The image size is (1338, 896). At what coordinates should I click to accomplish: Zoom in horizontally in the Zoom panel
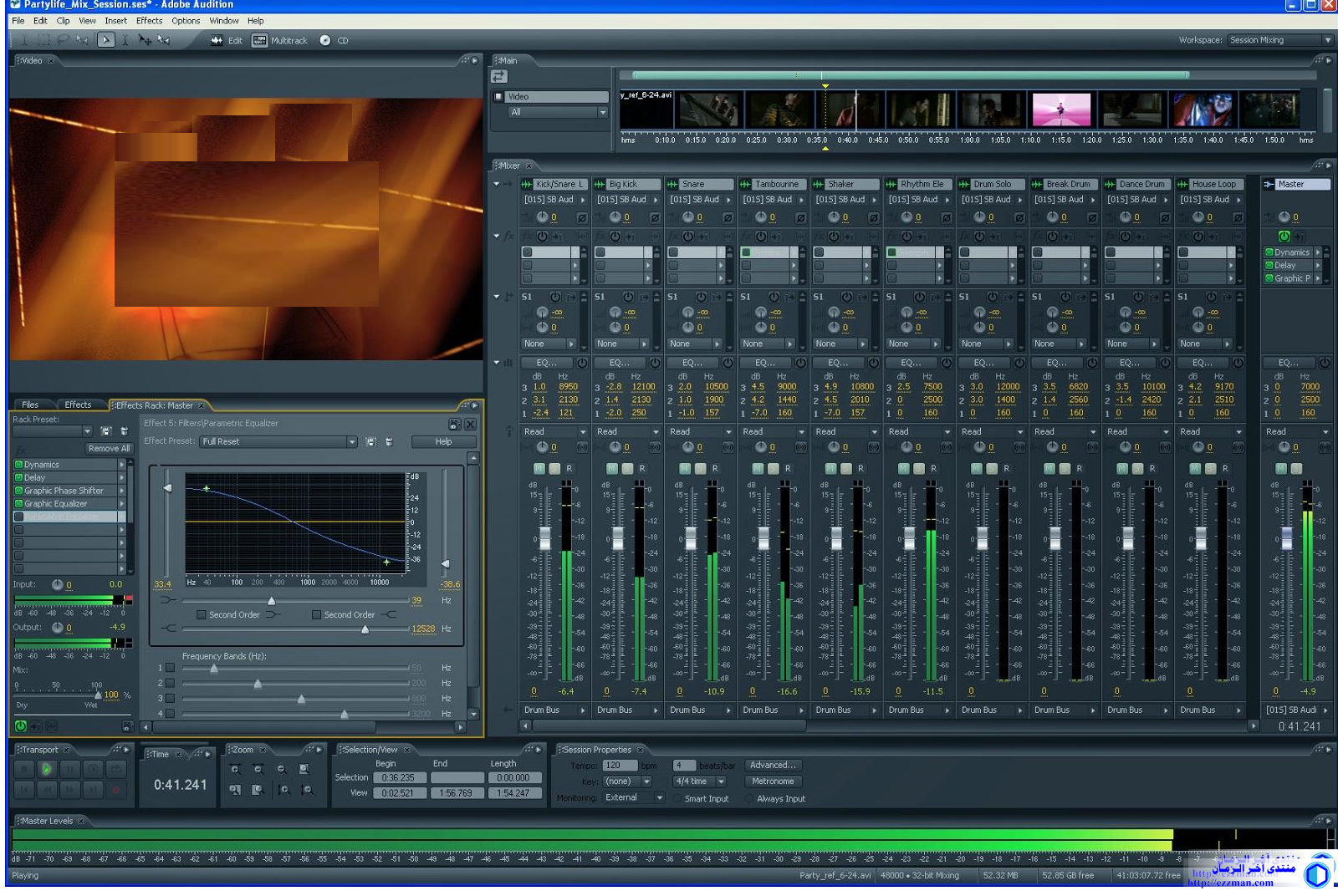coord(235,769)
